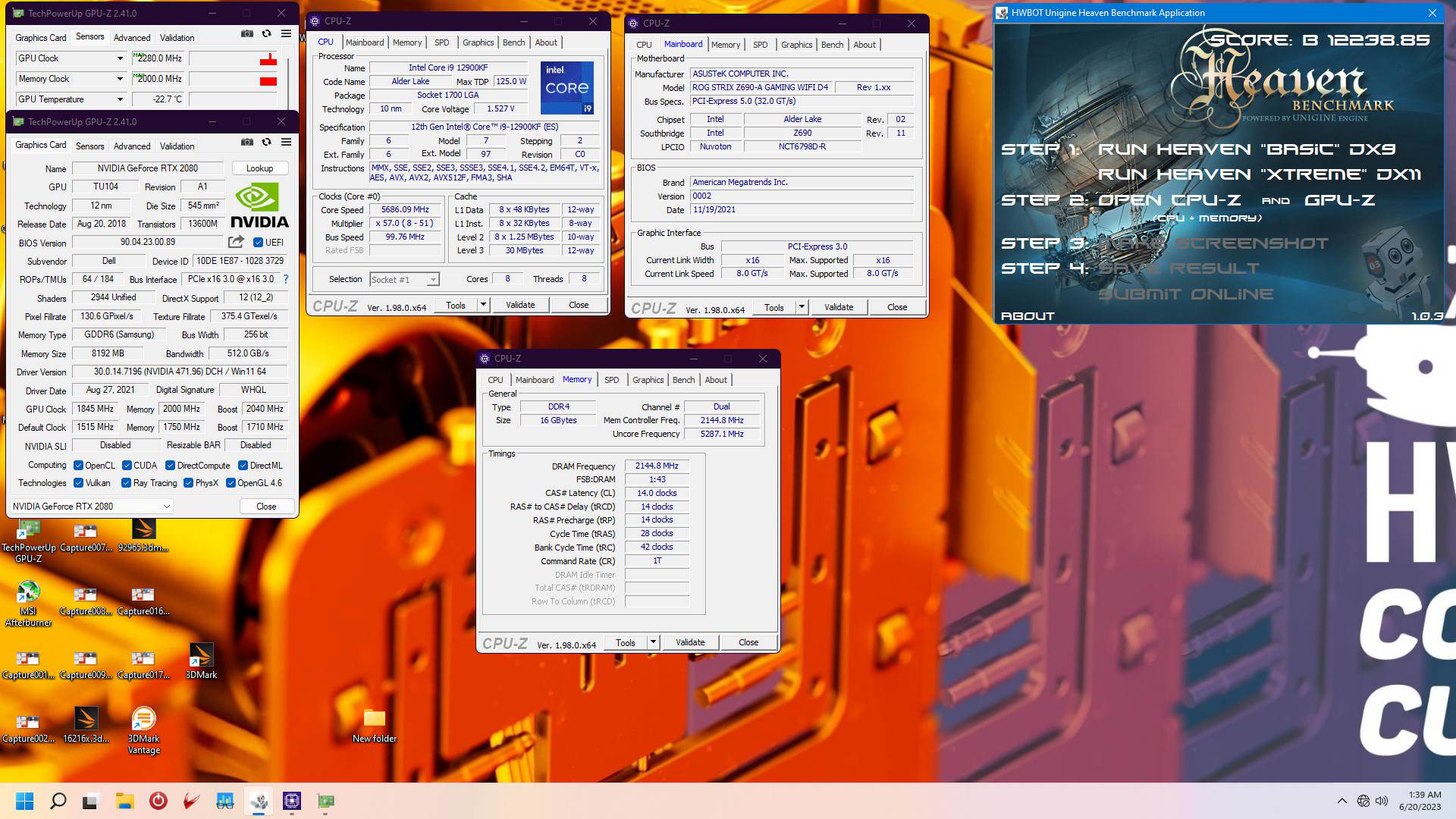Click Validate in CPU-Z Mainboard window

[839, 307]
